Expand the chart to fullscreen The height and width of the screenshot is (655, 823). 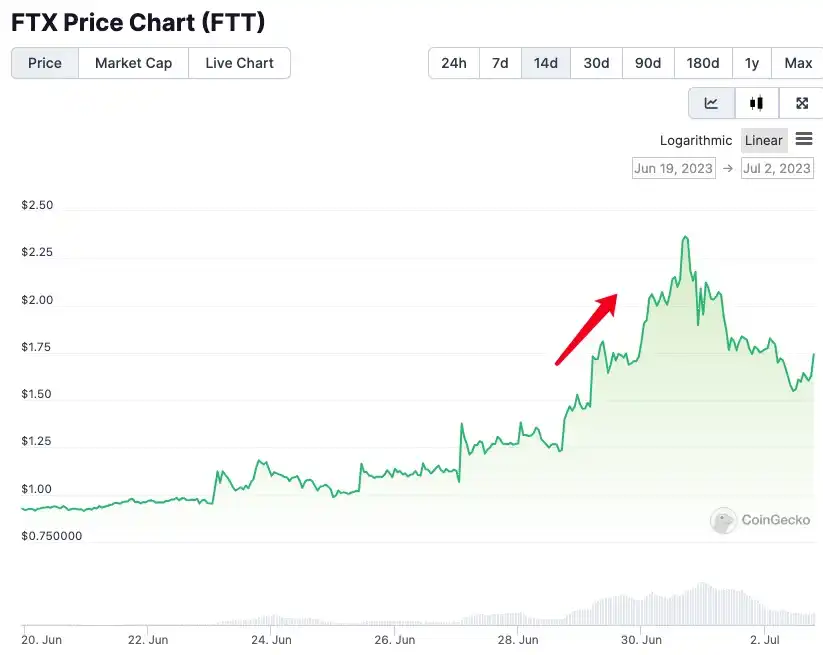click(x=801, y=102)
